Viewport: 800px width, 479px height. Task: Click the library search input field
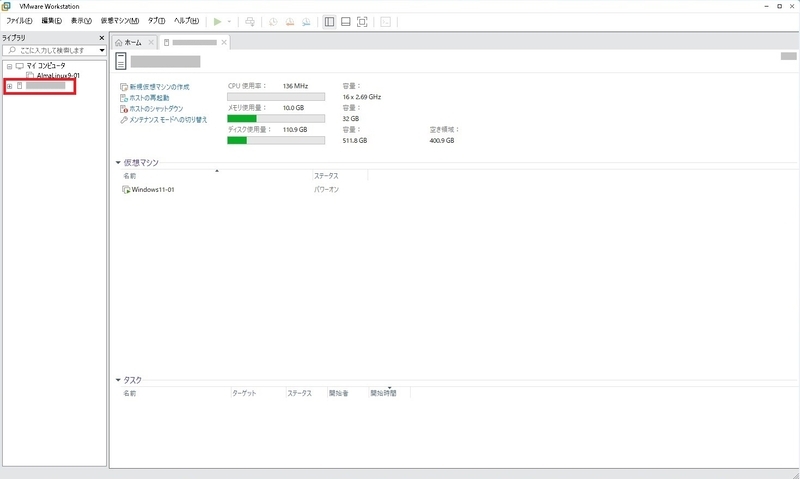[50, 50]
